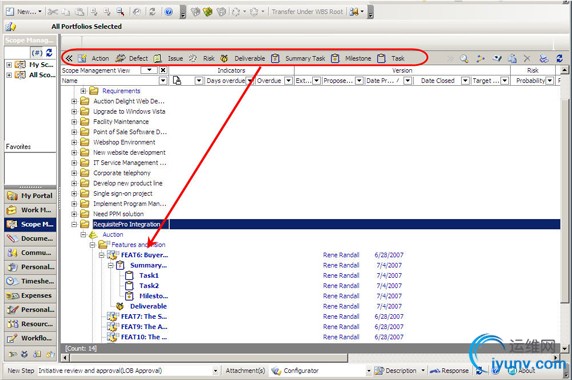This screenshot has width=572, height=380.
Task: Click the blue refresh icon in grid toolbar
Action: (559, 58)
